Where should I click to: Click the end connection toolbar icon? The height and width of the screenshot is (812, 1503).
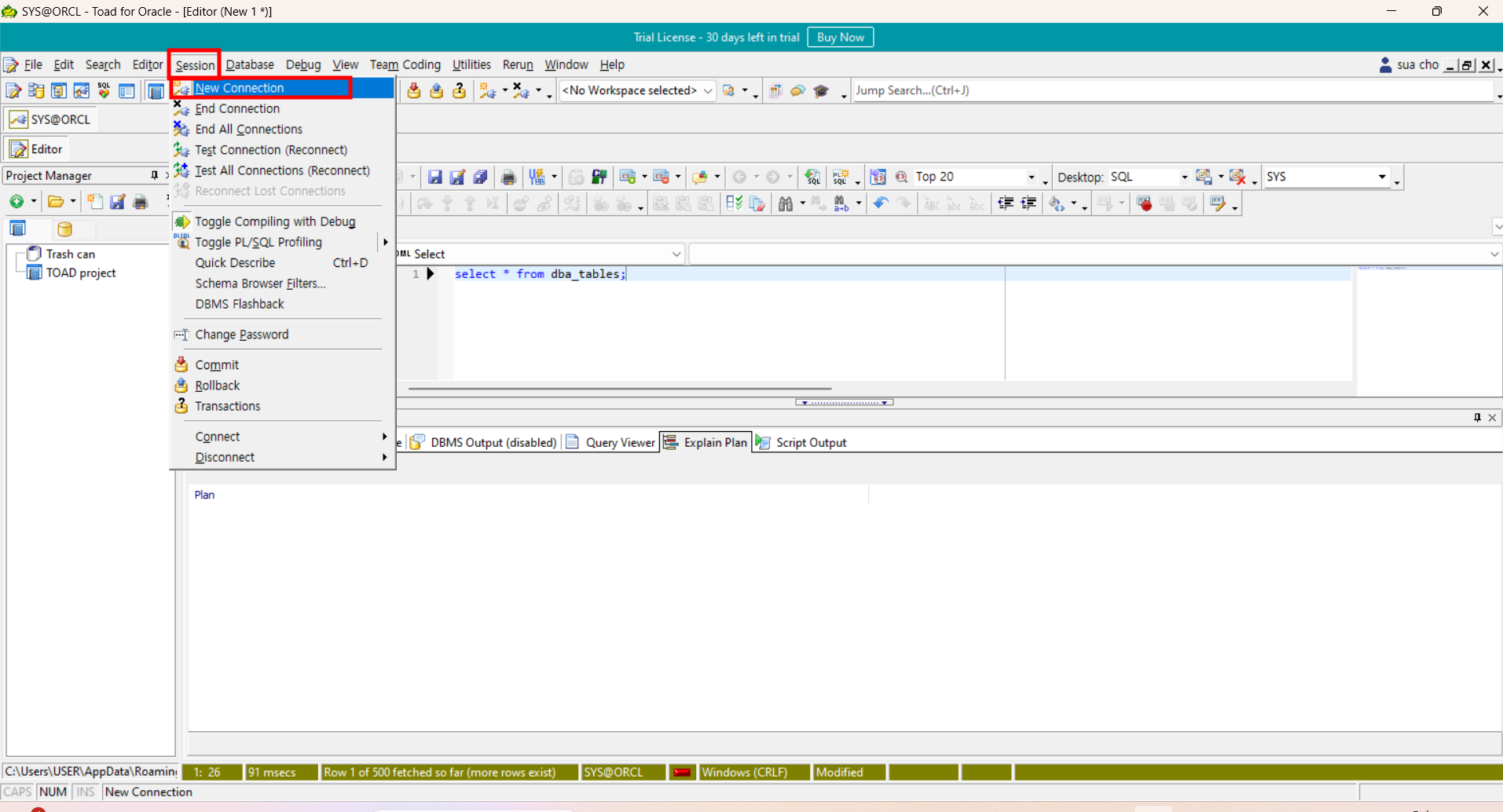coord(521,91)
